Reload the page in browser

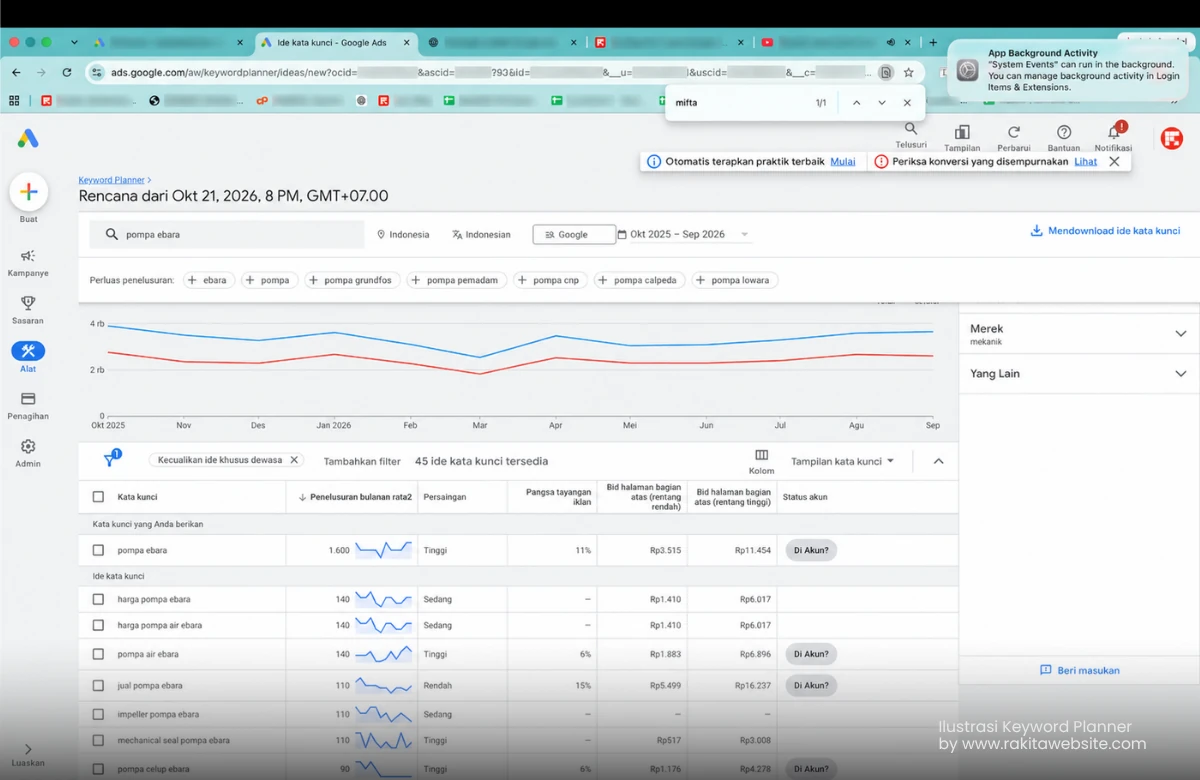pos(67,72)
